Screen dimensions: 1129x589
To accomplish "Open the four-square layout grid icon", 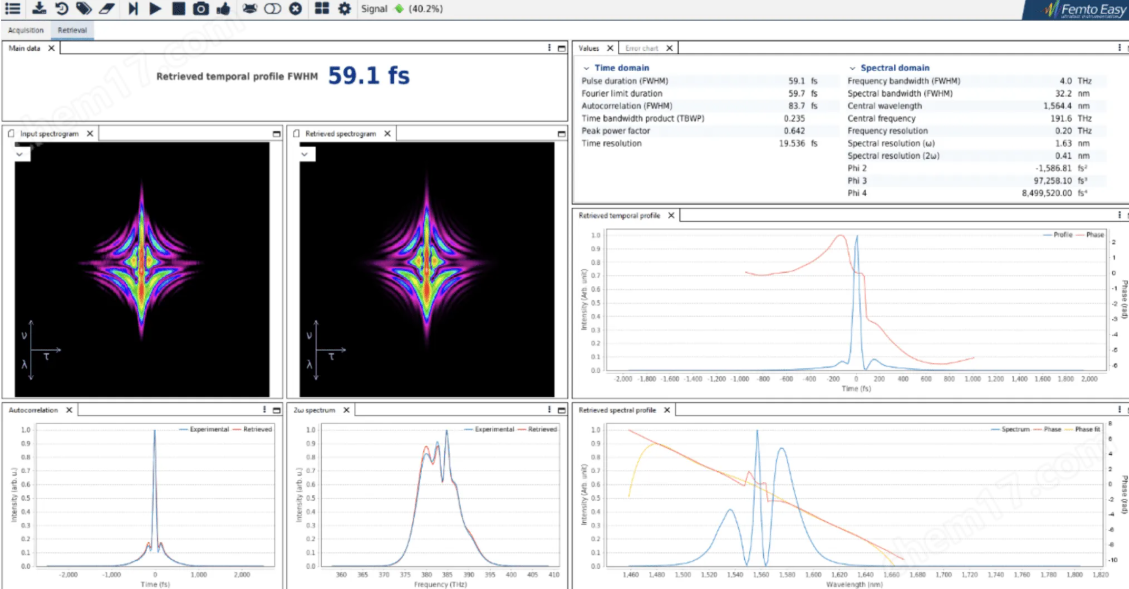I will tap(322, 9).
